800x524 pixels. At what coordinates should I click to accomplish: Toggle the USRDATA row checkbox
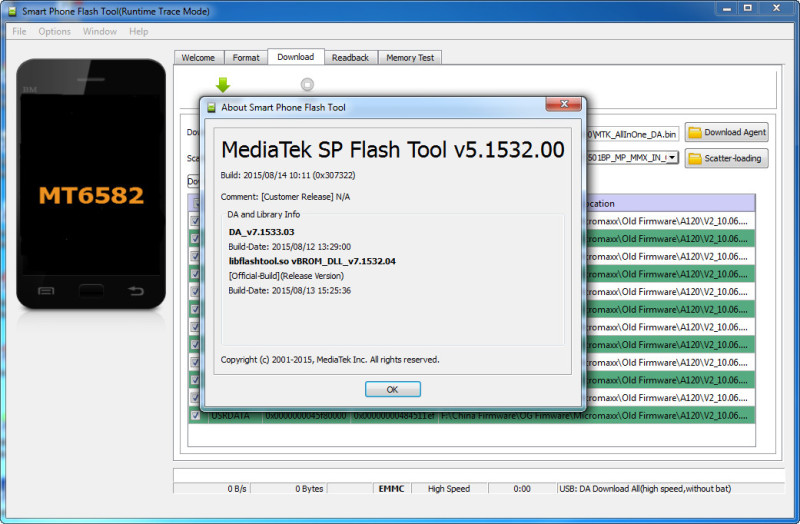[x=195, y=415]
